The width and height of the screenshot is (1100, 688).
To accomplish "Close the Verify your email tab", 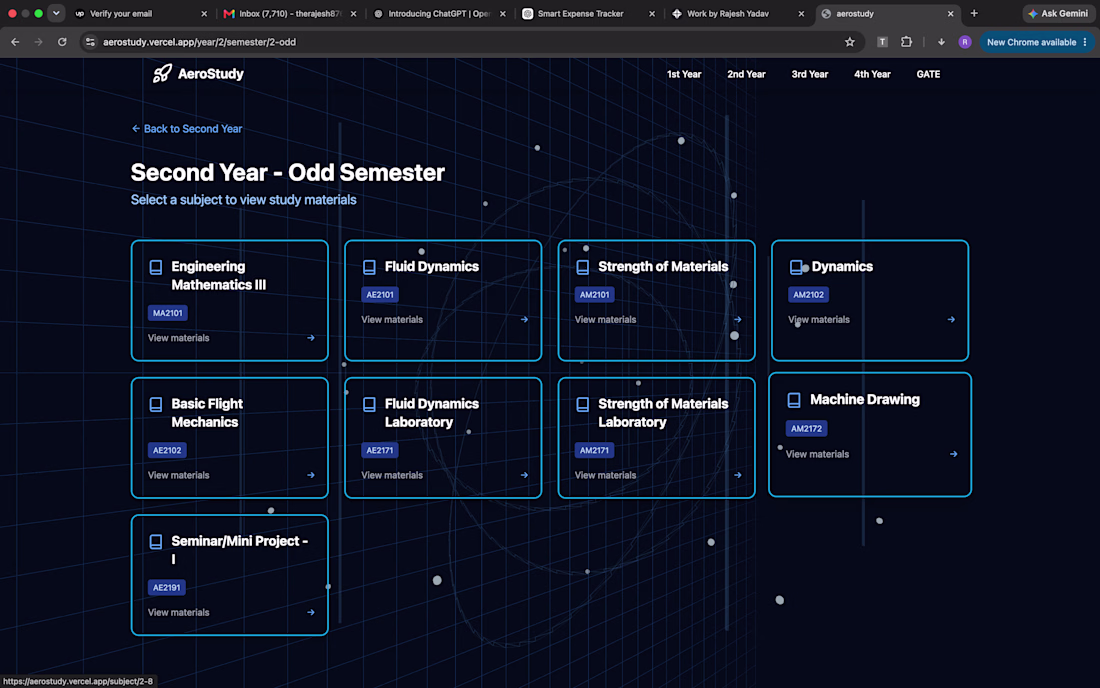I will point(204,13).
